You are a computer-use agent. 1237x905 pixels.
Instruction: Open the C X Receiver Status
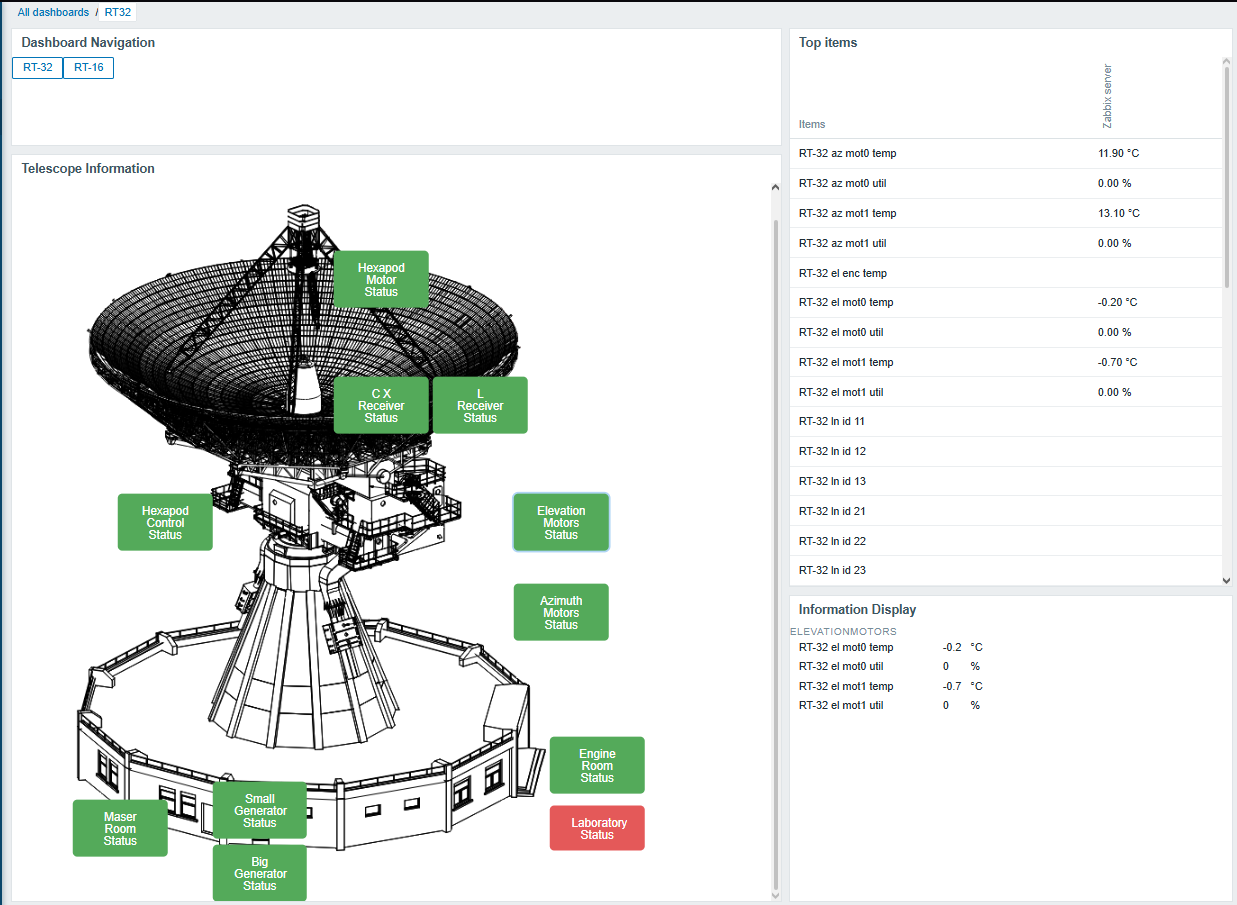pos(380,405)
